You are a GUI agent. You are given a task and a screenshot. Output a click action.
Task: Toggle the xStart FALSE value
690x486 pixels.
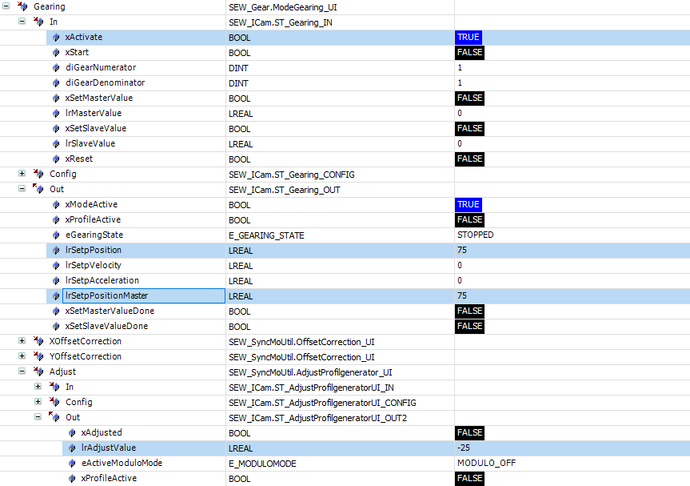tap(470, 52)
